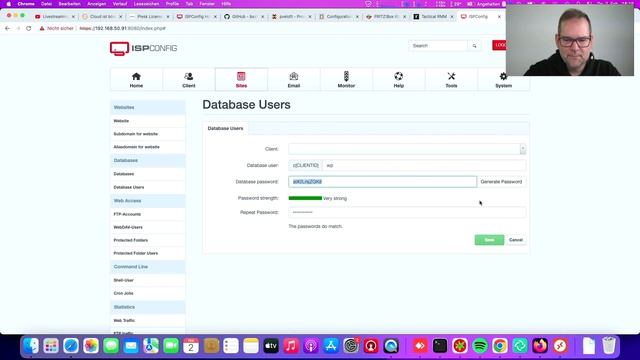Click the Database user input field
Screen dimensions: 640x360
click(x=424, y=165)
